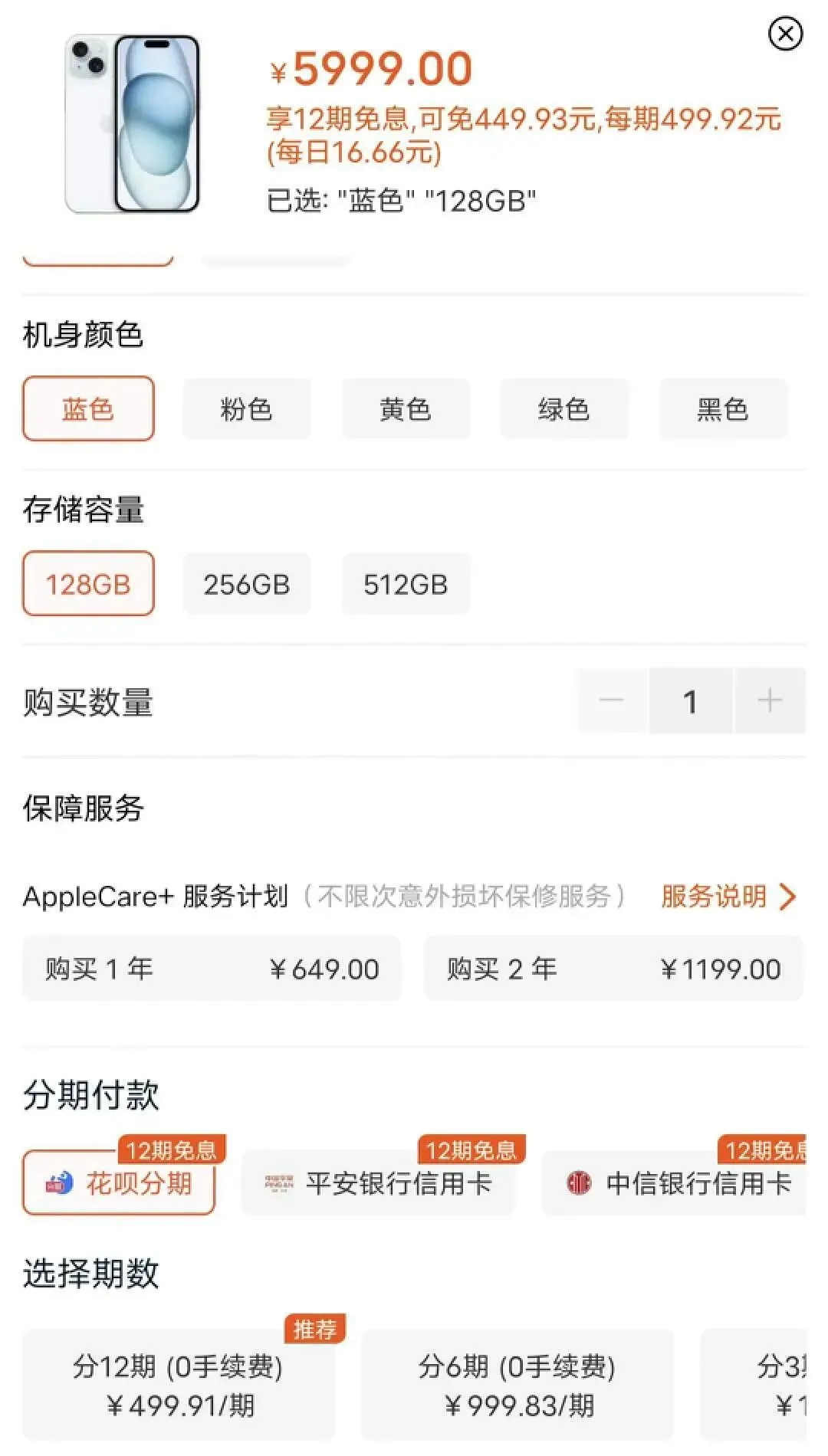Open 服务说明 service details link
This screenshot has width=828, height=1456.
tap(728, 896)
